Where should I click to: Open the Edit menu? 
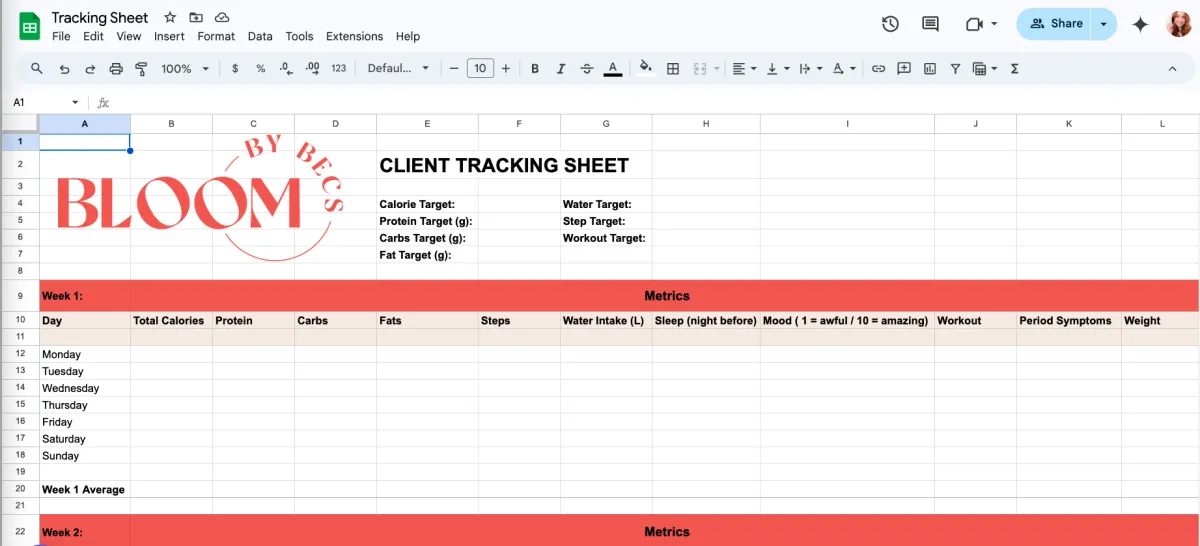click(x=94, y=36)
